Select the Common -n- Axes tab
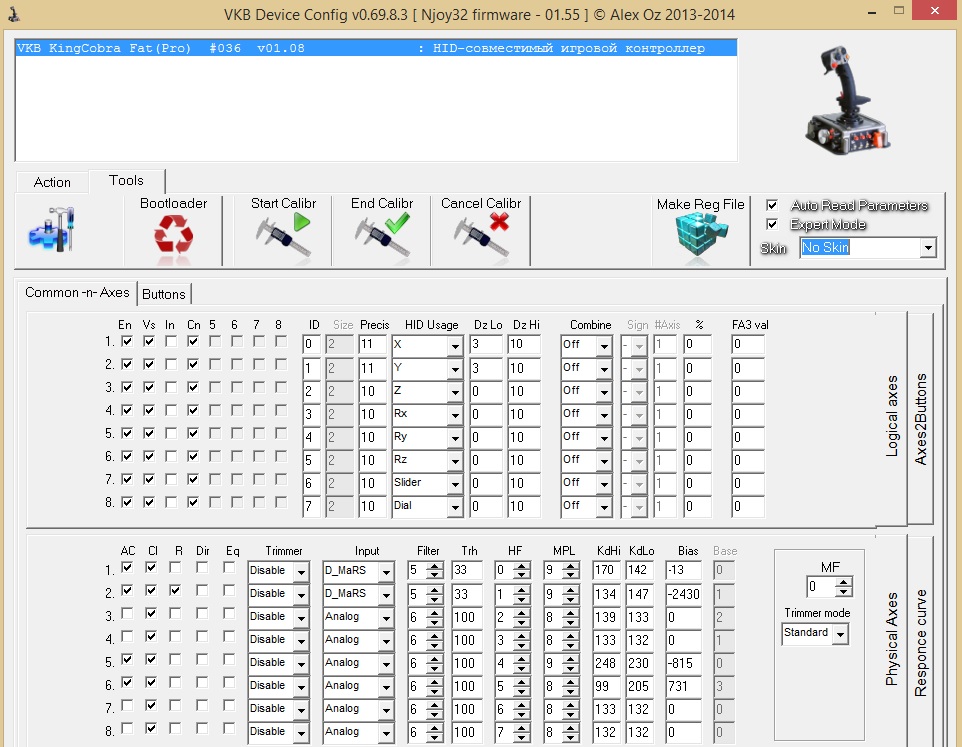962x747 pixels. coord(77,293)
